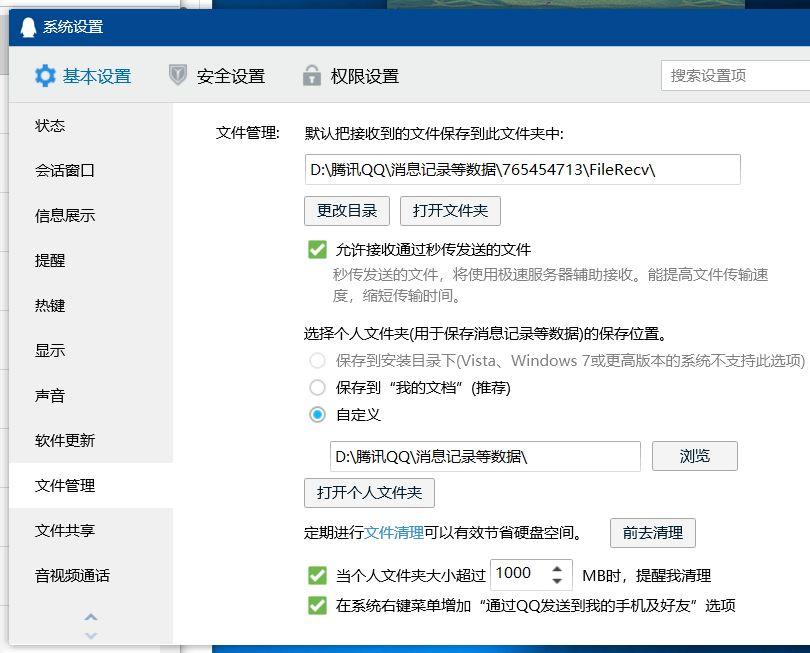Click the sidebar scroll-down chevron
Screen dimensions: 810x653
[91, 635]
